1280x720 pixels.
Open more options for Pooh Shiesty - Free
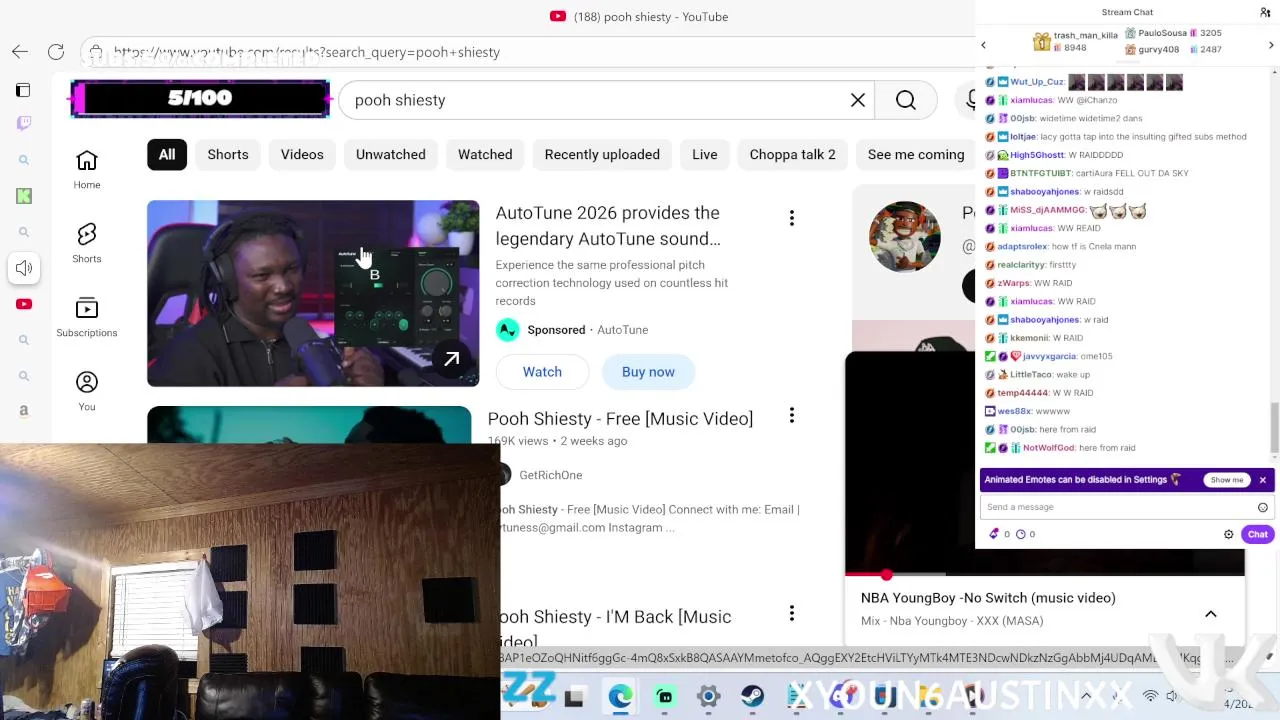792,415
